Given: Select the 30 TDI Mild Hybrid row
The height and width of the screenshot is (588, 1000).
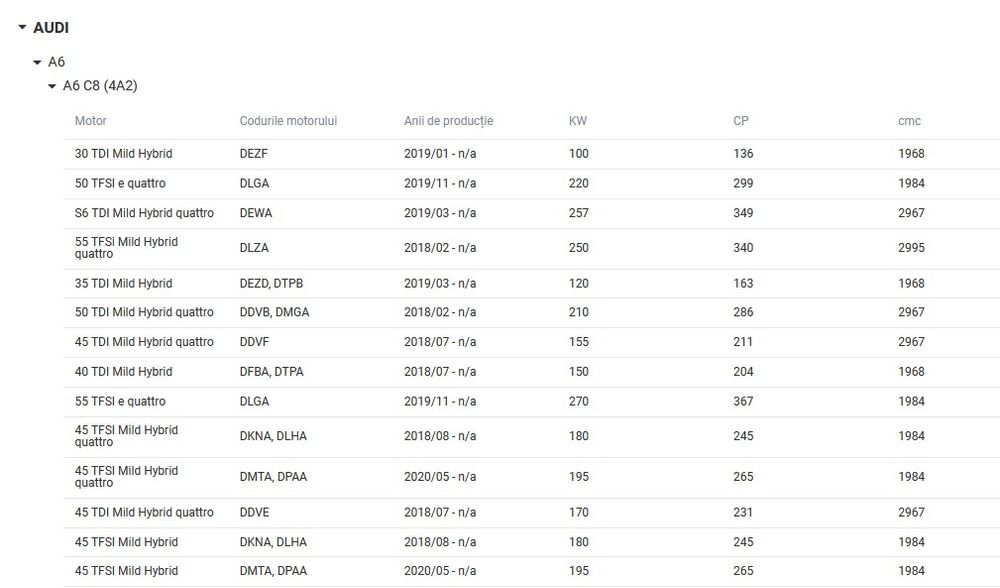Looking at the screenshot, I should (123, 154).
